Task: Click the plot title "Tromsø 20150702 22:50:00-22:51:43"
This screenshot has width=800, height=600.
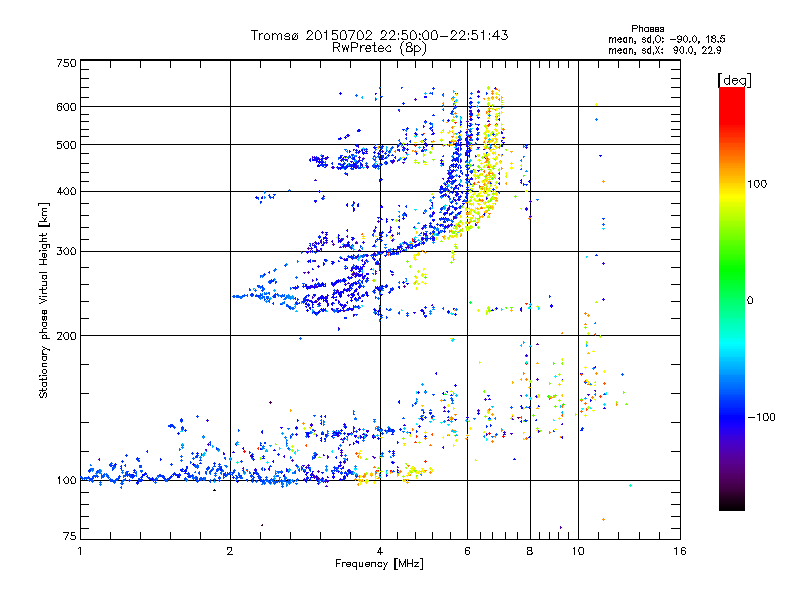Action: [x=379, y=35]
